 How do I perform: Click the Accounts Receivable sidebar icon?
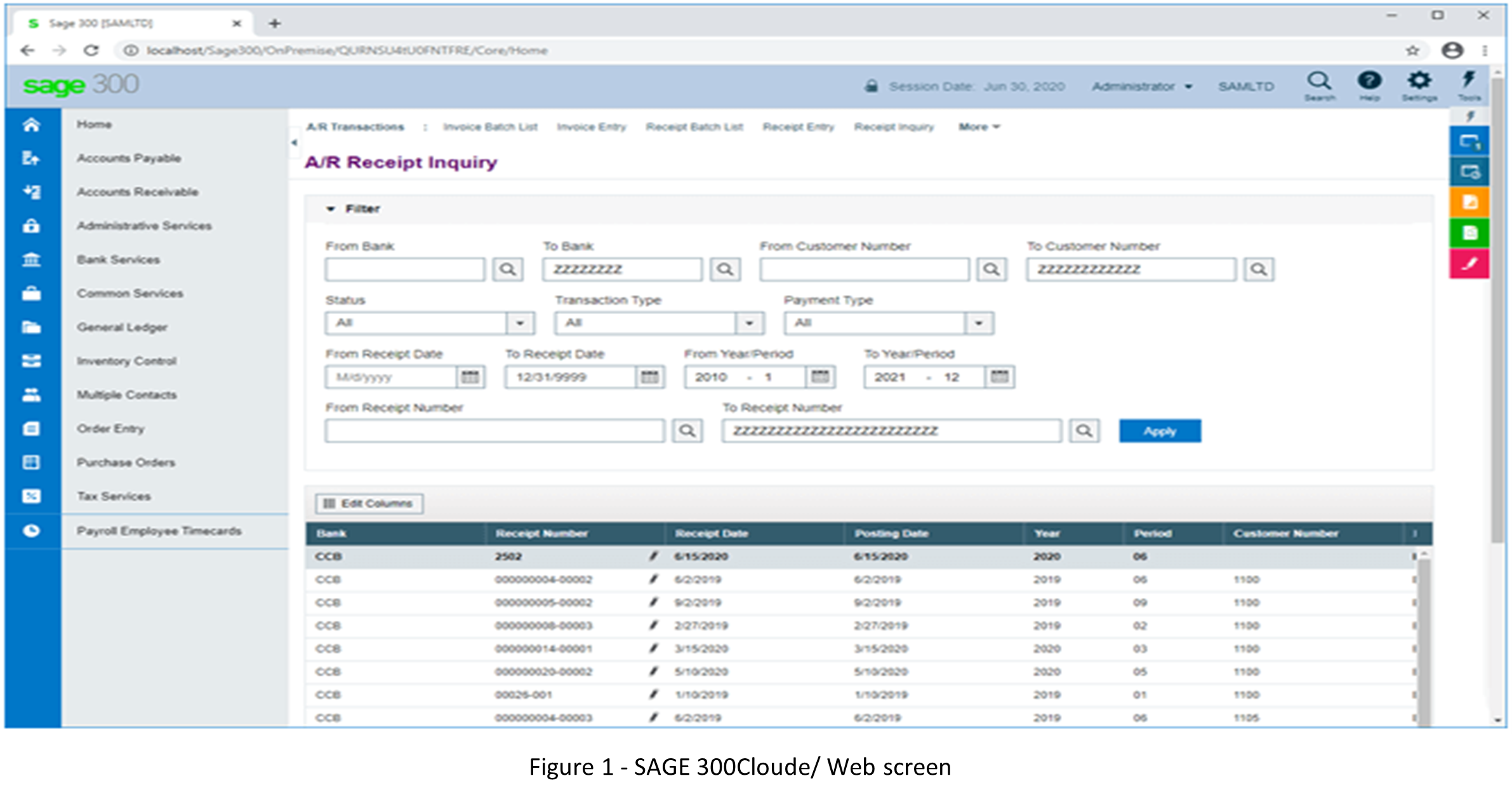click(31, 192)
